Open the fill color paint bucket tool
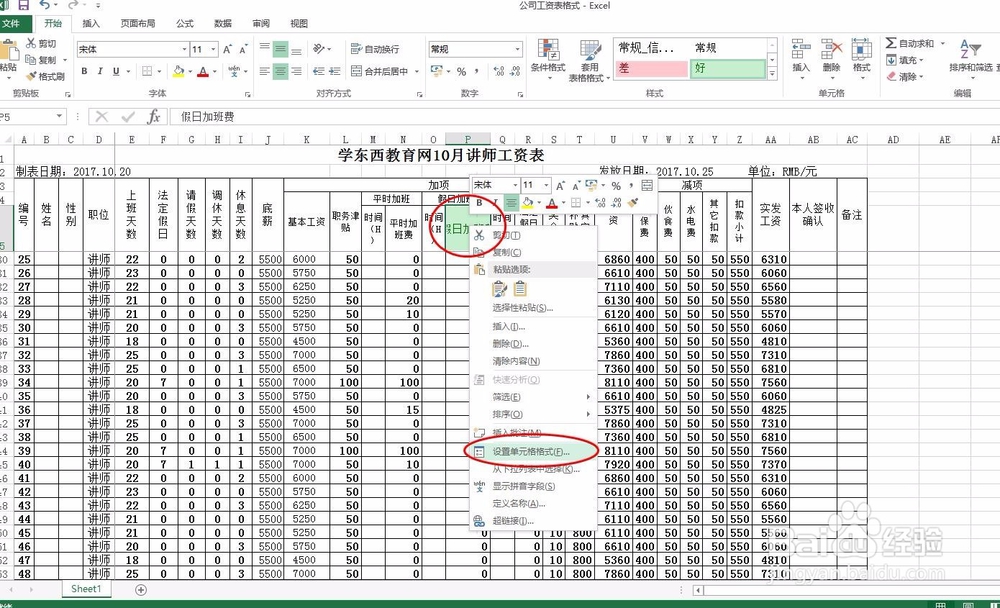 (180, 71)
